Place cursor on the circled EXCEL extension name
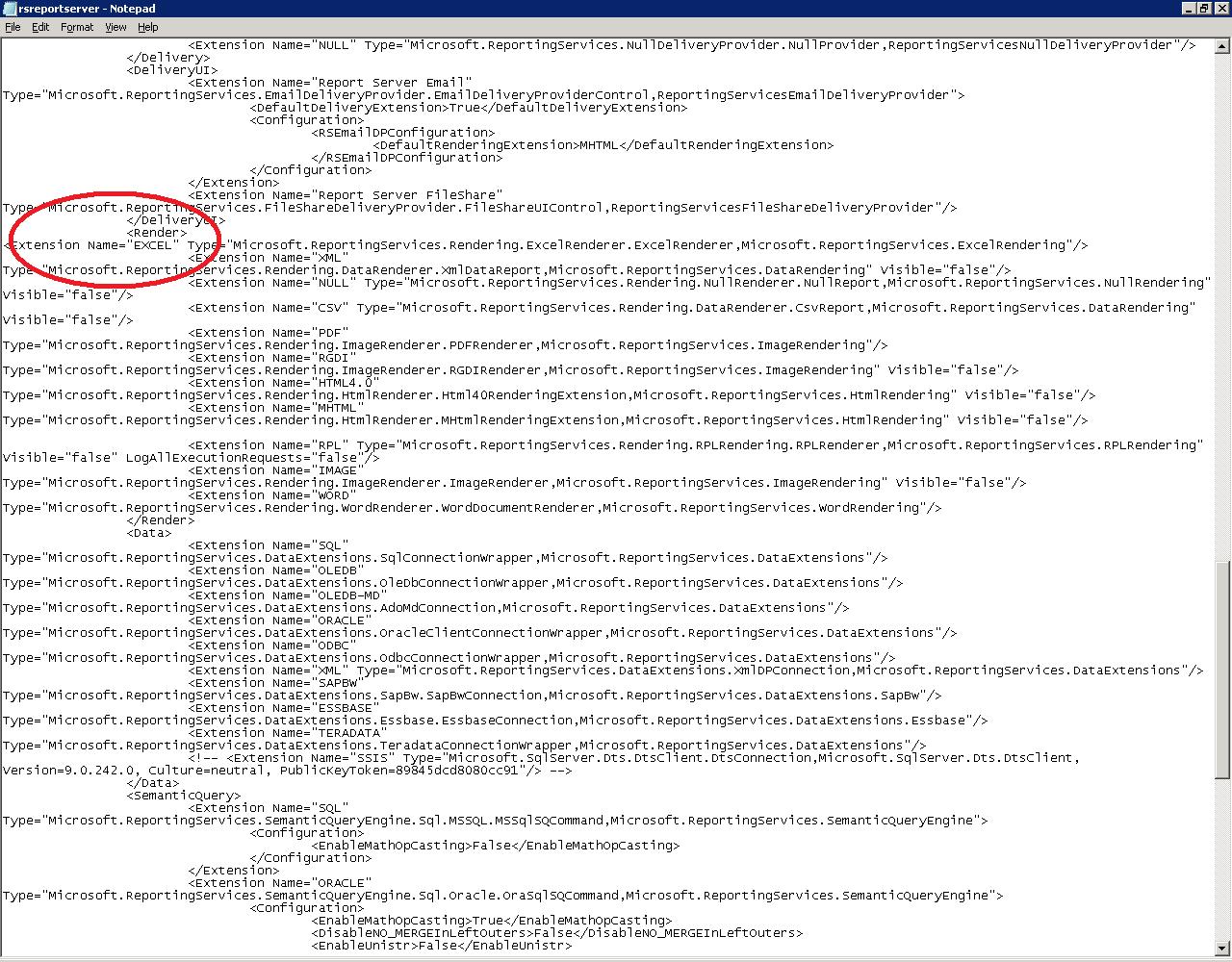Screen dimensions: 1232x962 153,245
